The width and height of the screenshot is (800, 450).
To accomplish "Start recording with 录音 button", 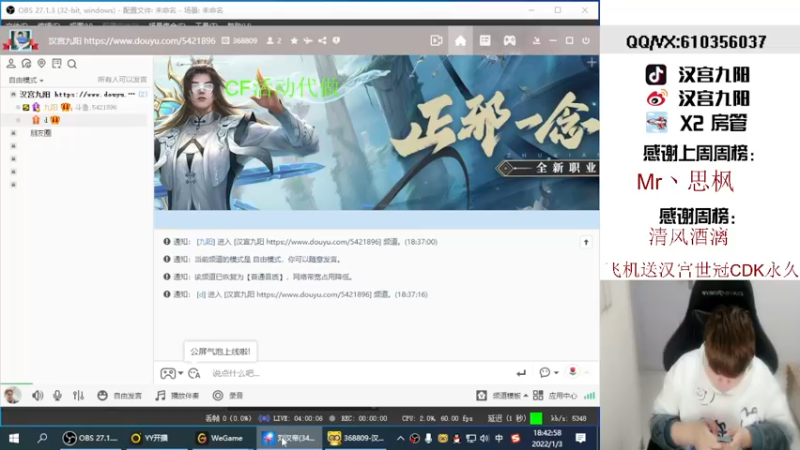I will point(228,395).
